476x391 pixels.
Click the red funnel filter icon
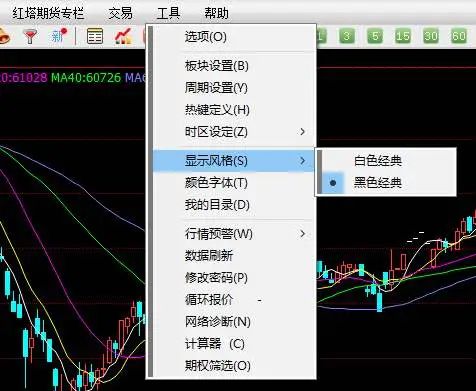[x=30, y=36]
